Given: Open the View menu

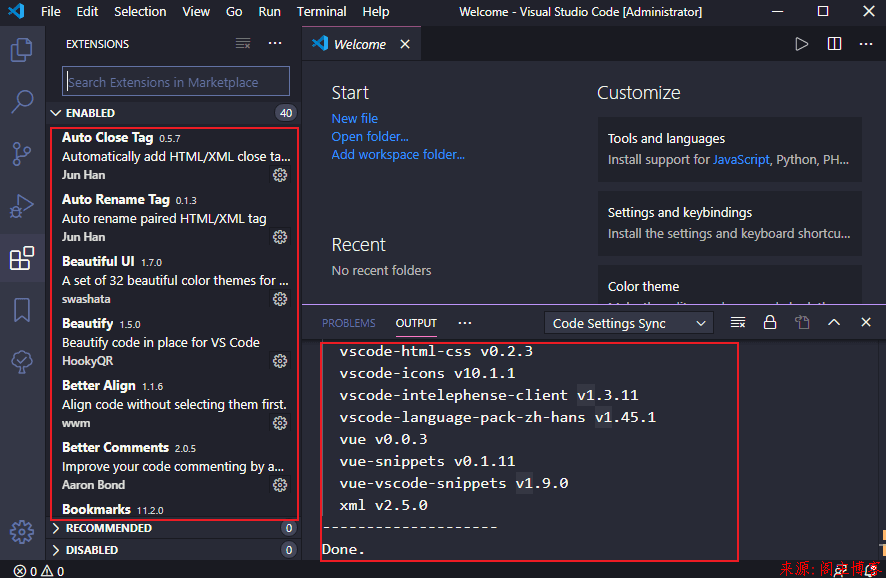Looking at the screenshot, I should 196,12.
